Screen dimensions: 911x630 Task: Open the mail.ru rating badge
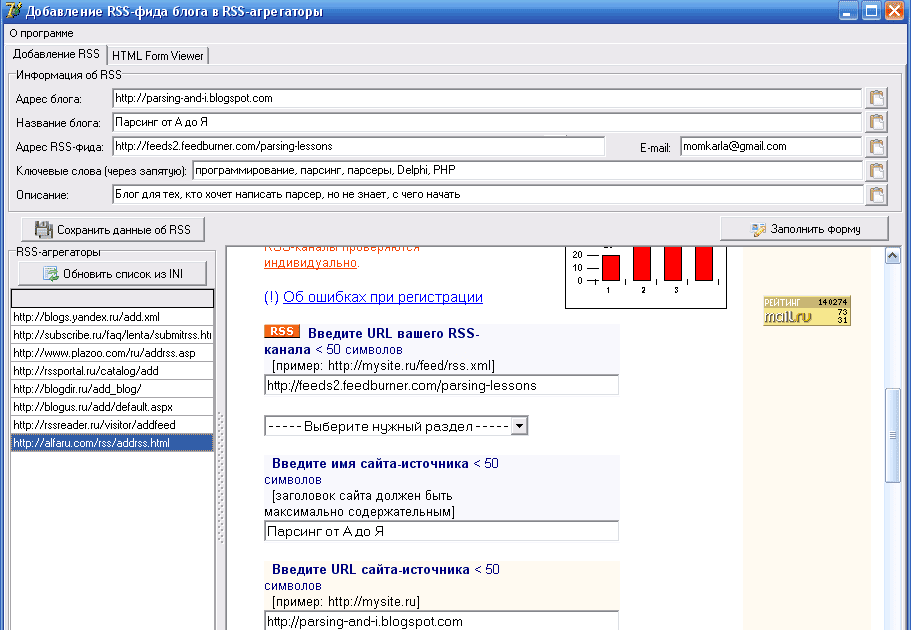click(x=806, y=310)
